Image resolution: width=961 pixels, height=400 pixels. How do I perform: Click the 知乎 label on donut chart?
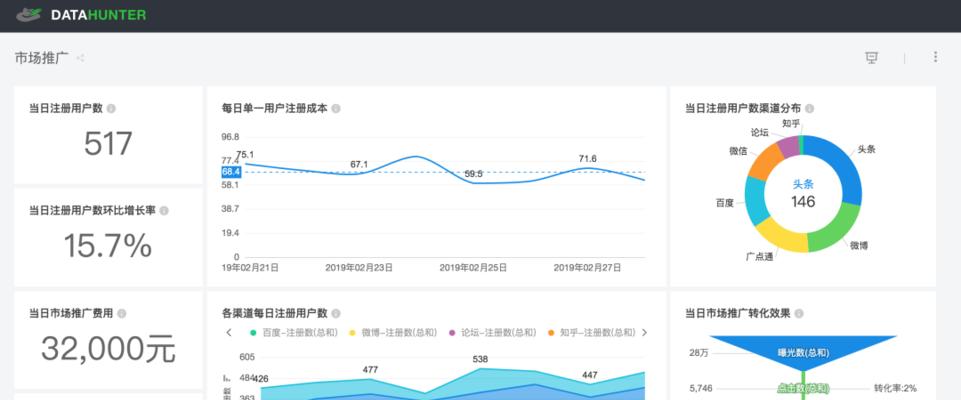click(791, 123)
